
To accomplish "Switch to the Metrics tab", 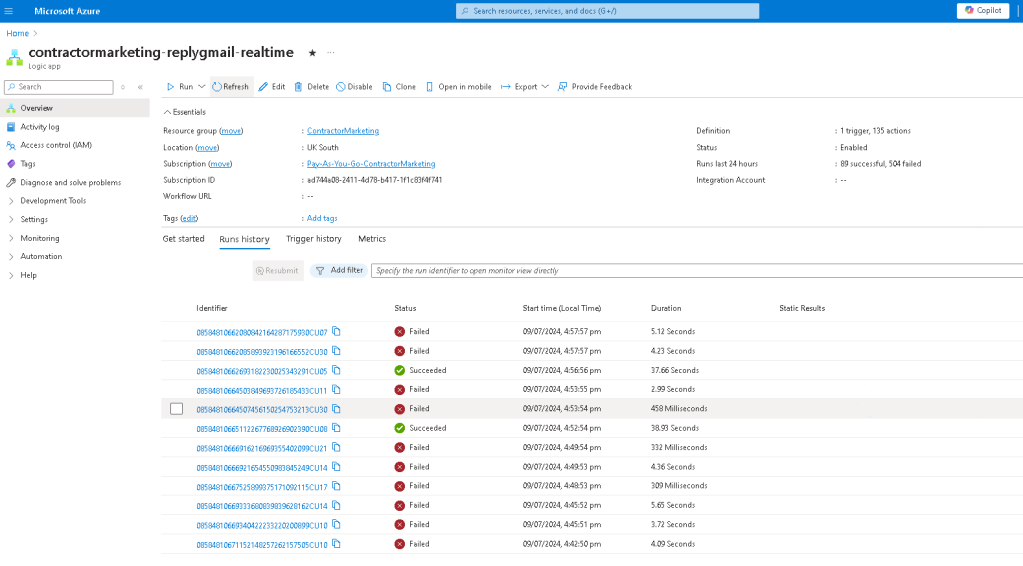I will pos(372,239).
